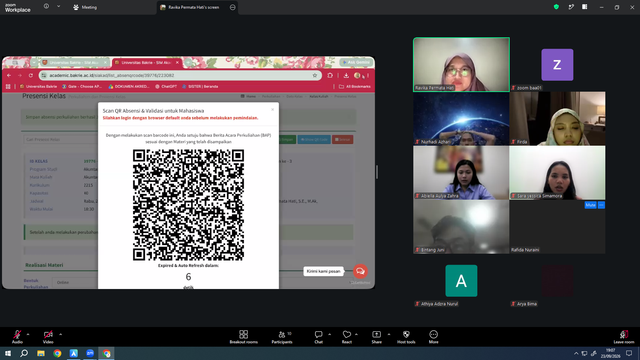Open Windows search in the taskbar

click(24, 353)
